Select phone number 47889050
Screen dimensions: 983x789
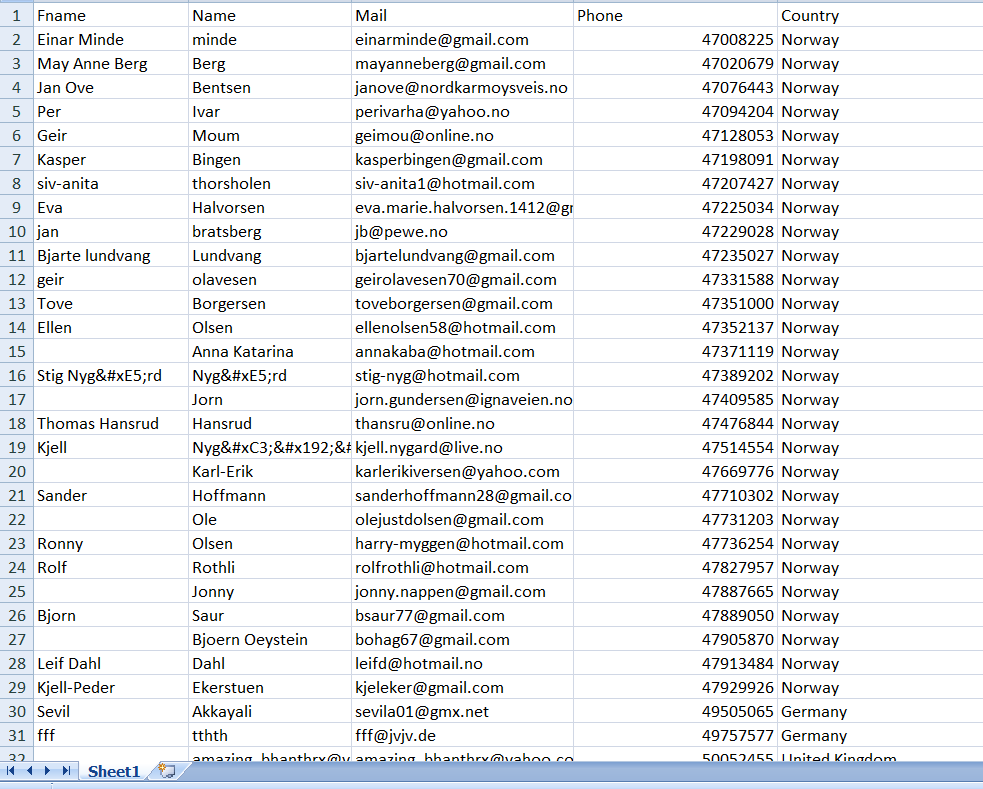[675, 615]
